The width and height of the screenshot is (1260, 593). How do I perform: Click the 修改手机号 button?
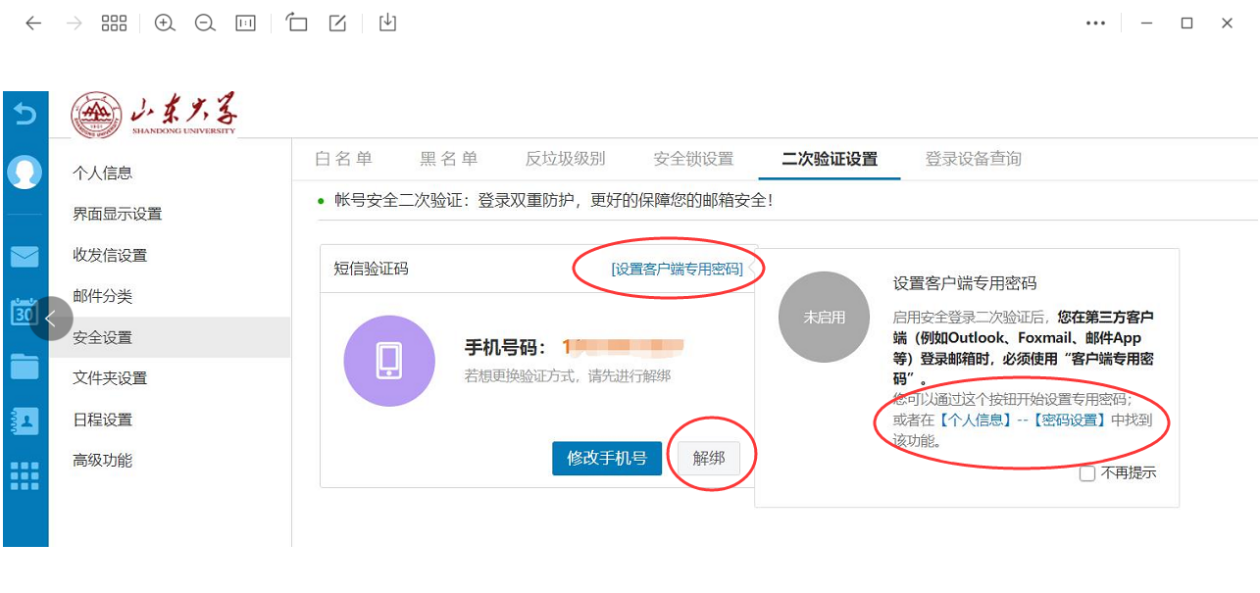607,458
